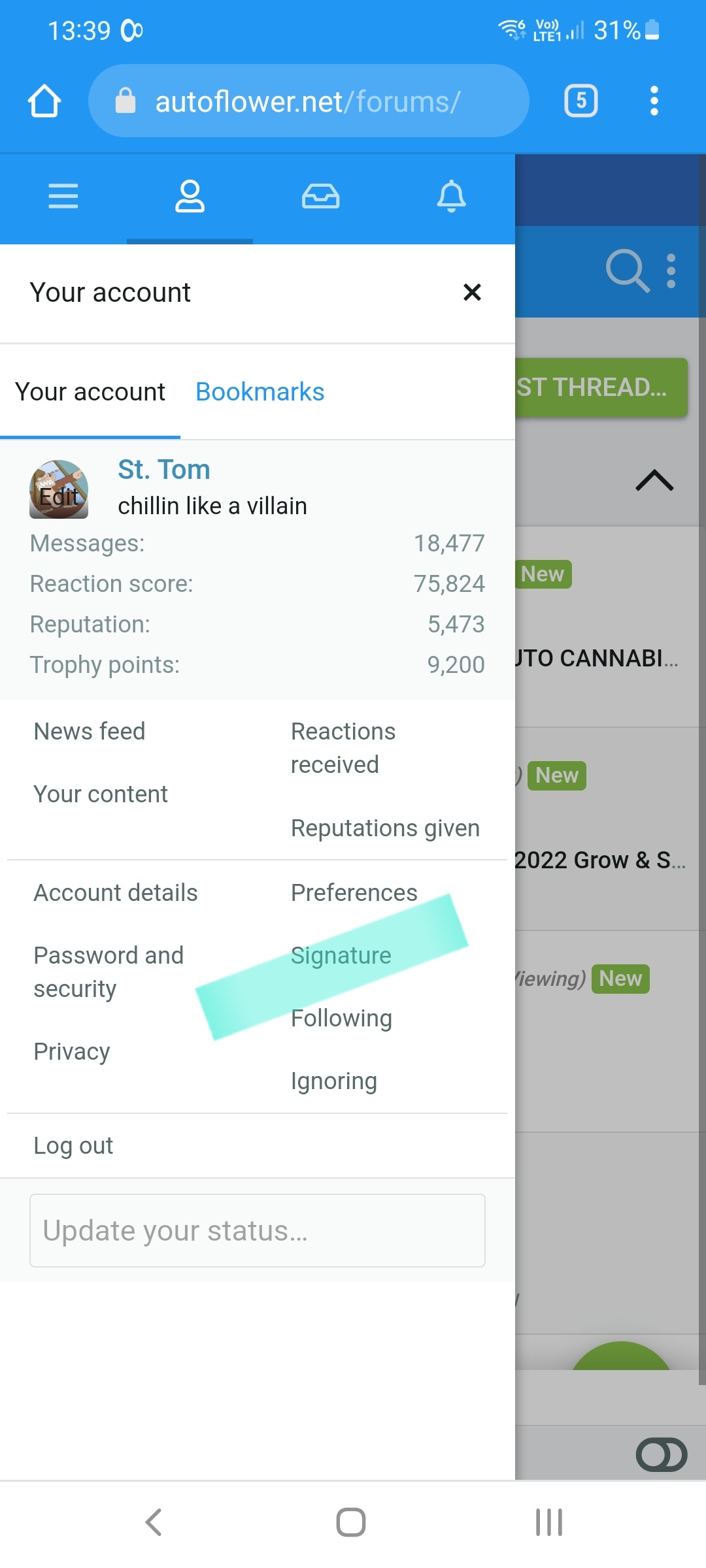
Task: Go to Preferences page
Action: (354, 892)
